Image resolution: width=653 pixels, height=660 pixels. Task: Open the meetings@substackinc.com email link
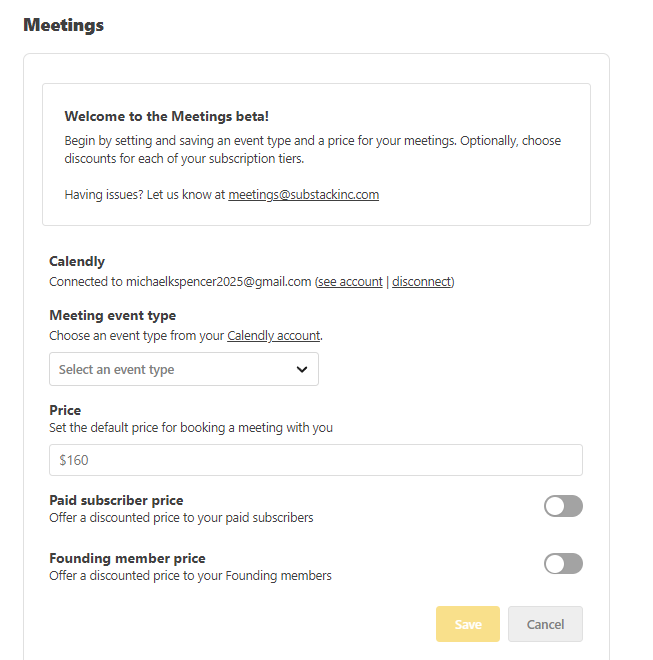point(304,194)
